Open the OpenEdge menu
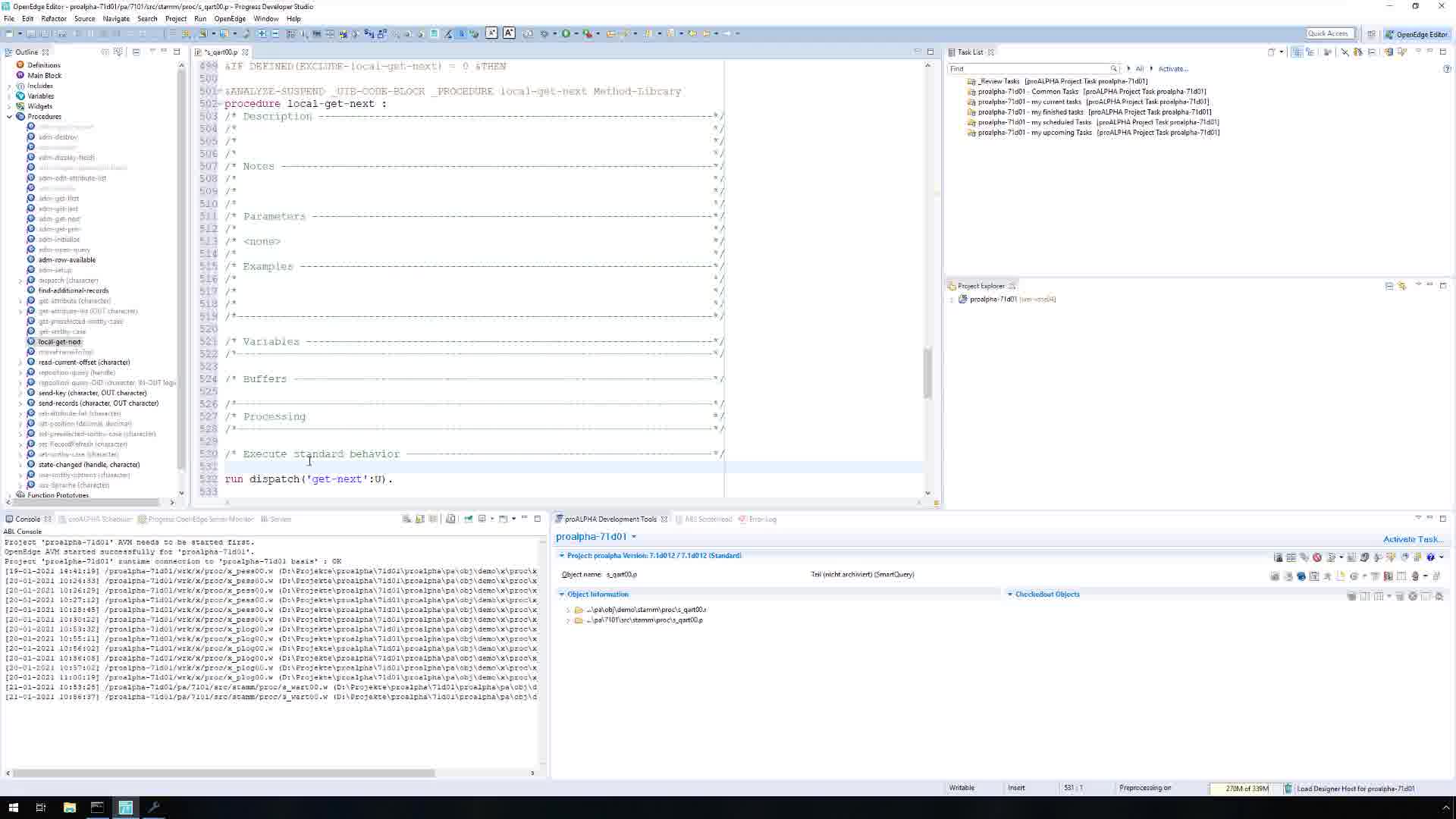 coord(229,19)
